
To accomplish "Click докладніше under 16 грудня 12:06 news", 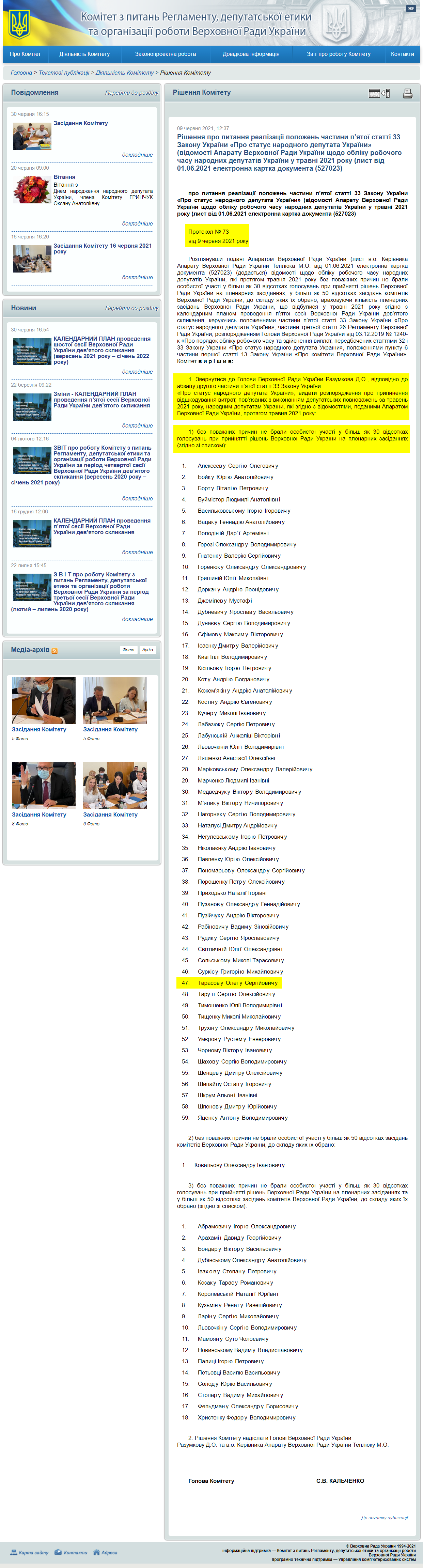I will click(x=138, y=552).
